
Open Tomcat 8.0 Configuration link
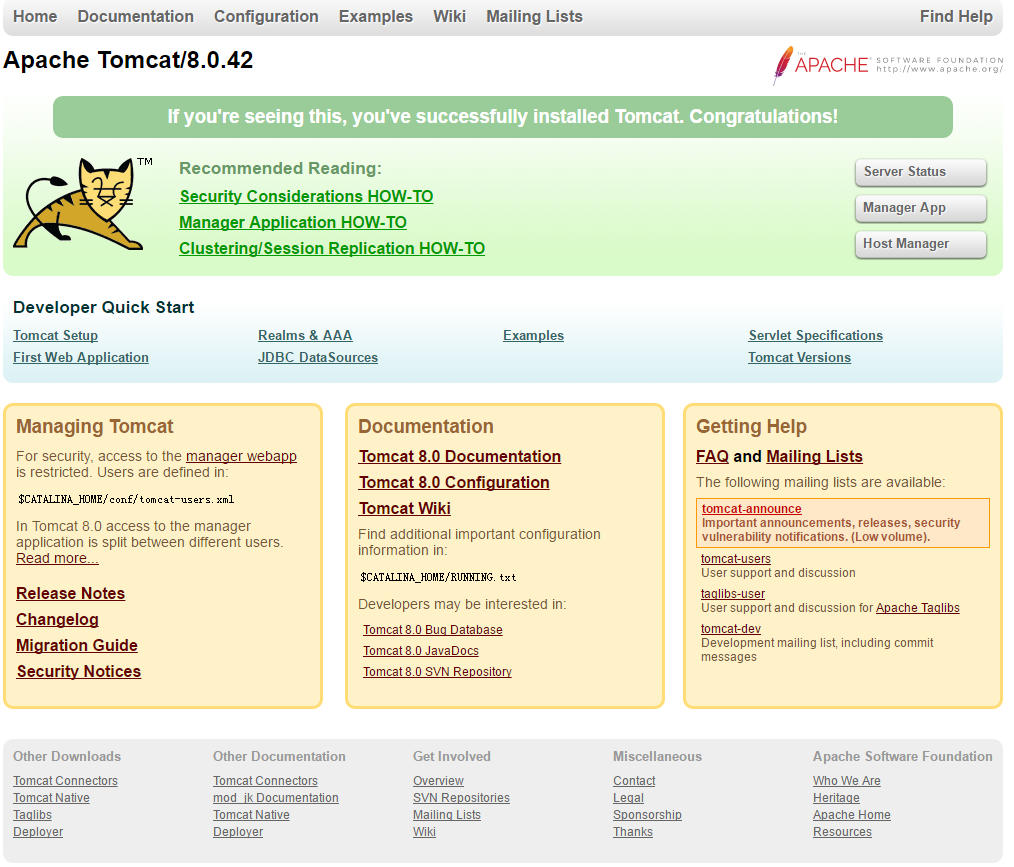point(454,482)
